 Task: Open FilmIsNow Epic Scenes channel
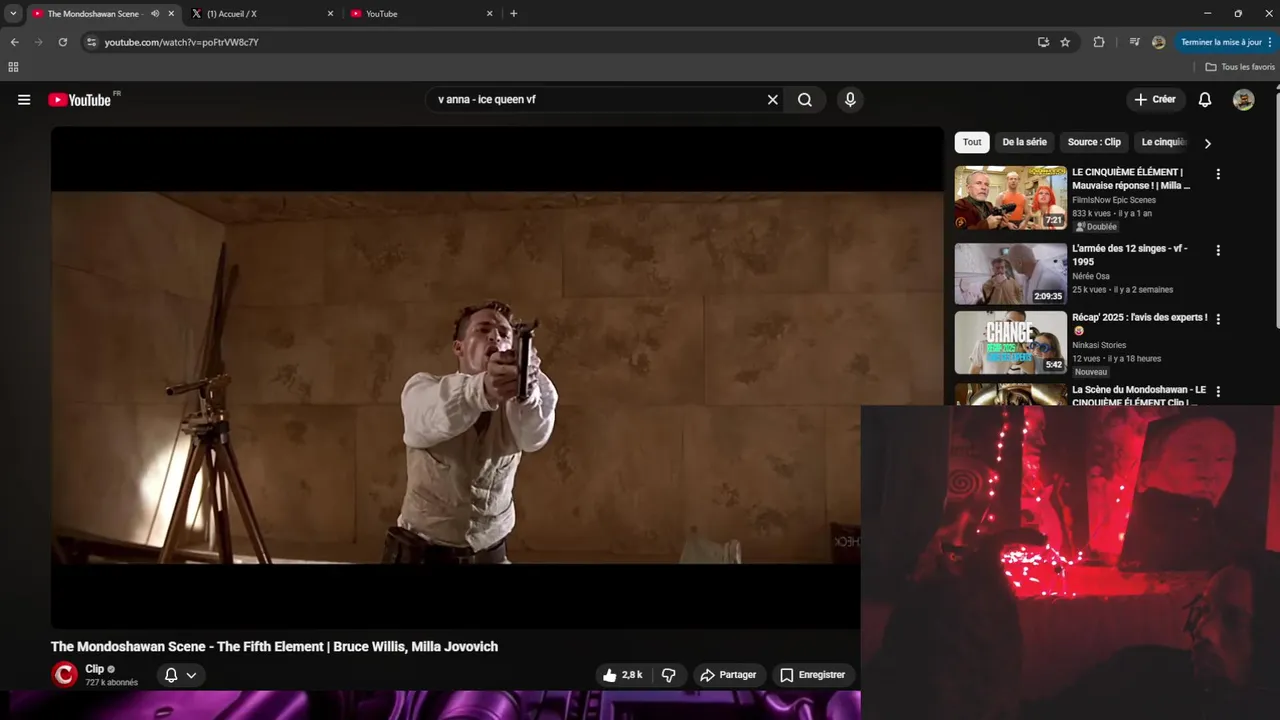[x=1114, y=200]
